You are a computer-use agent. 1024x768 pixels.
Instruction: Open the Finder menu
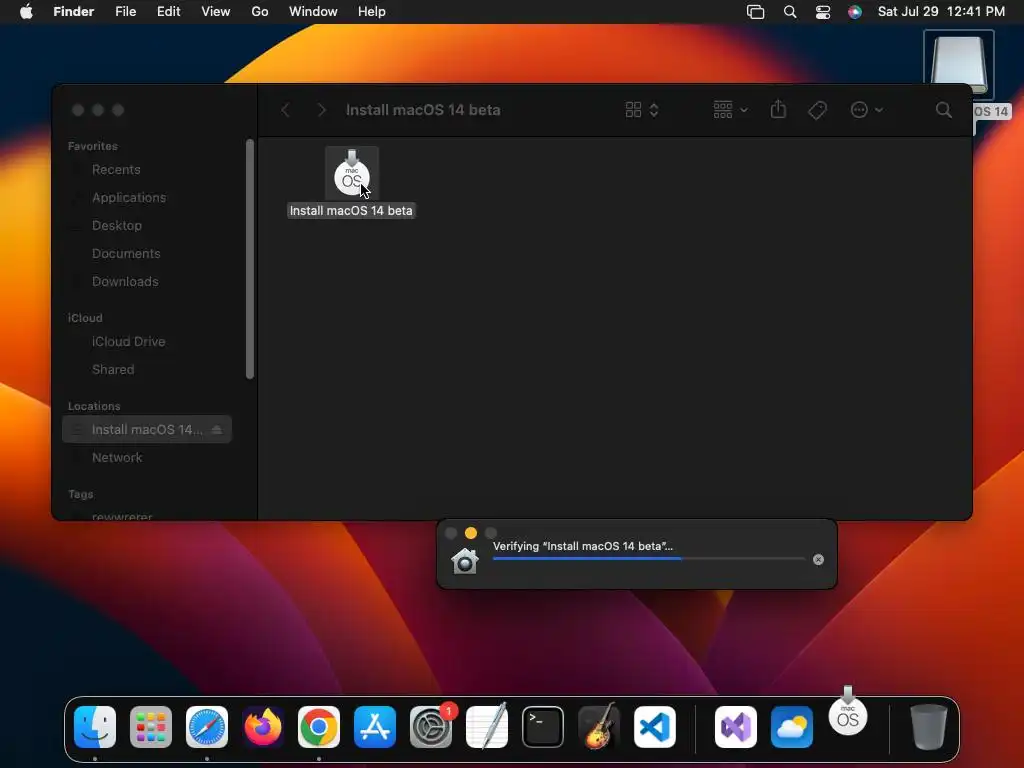[x=74, y=12]
